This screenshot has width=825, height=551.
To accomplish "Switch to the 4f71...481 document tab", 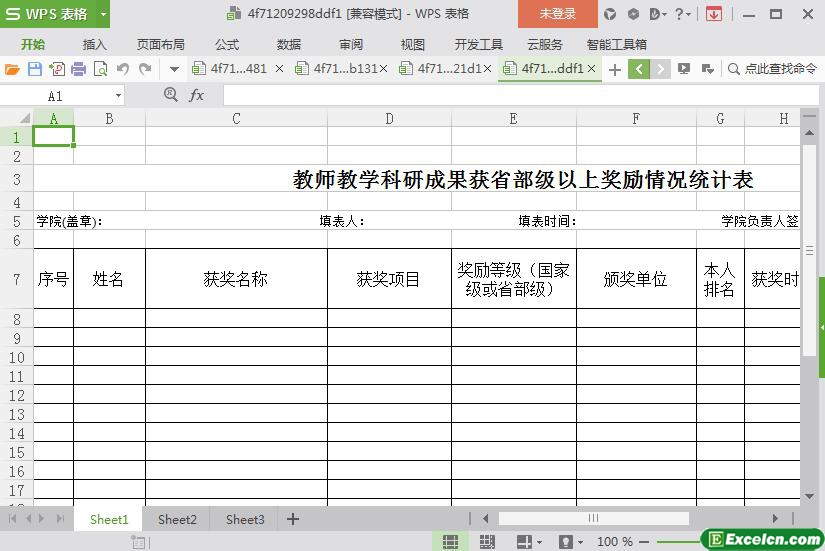I will [230, 68].
